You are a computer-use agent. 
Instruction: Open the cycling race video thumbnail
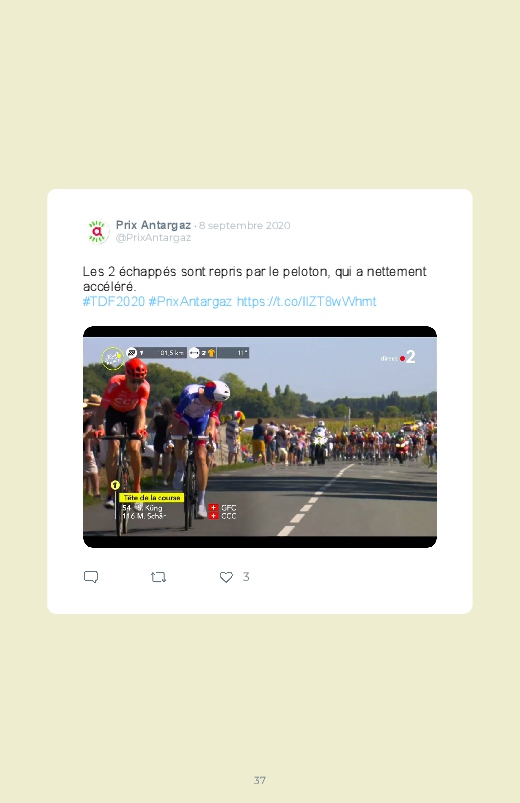click(x=260, y=437)
